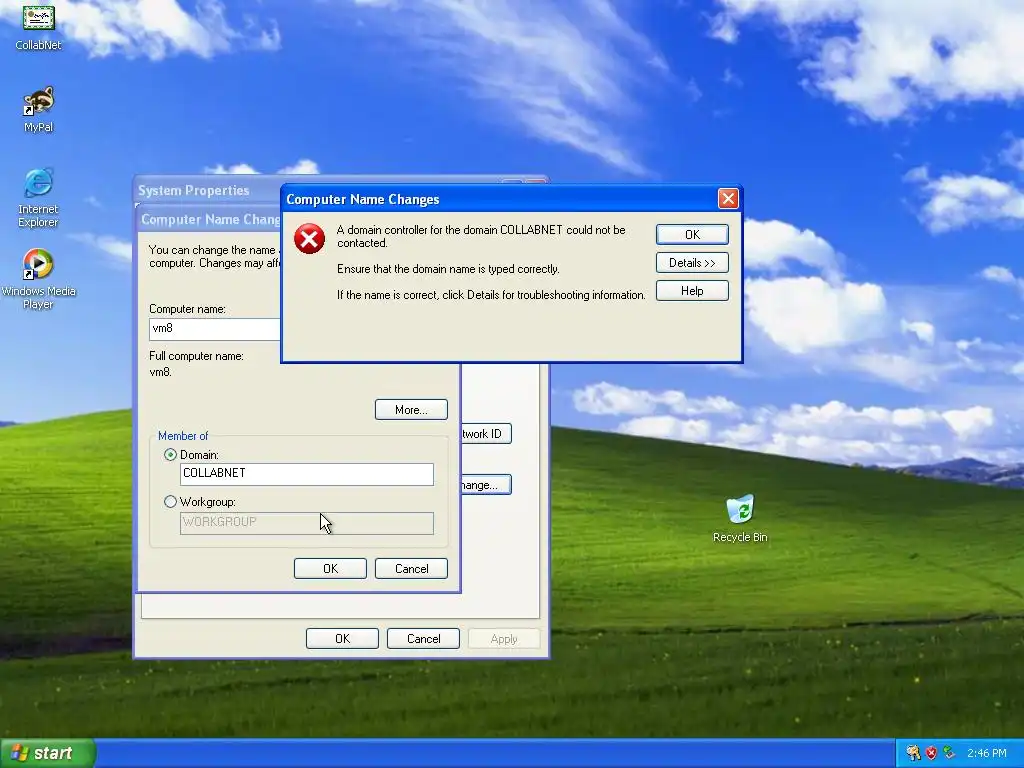Click the network connection tray icon
Image resolution: width=1024 pixels, height=768 pixels.
tap(949, 753)
